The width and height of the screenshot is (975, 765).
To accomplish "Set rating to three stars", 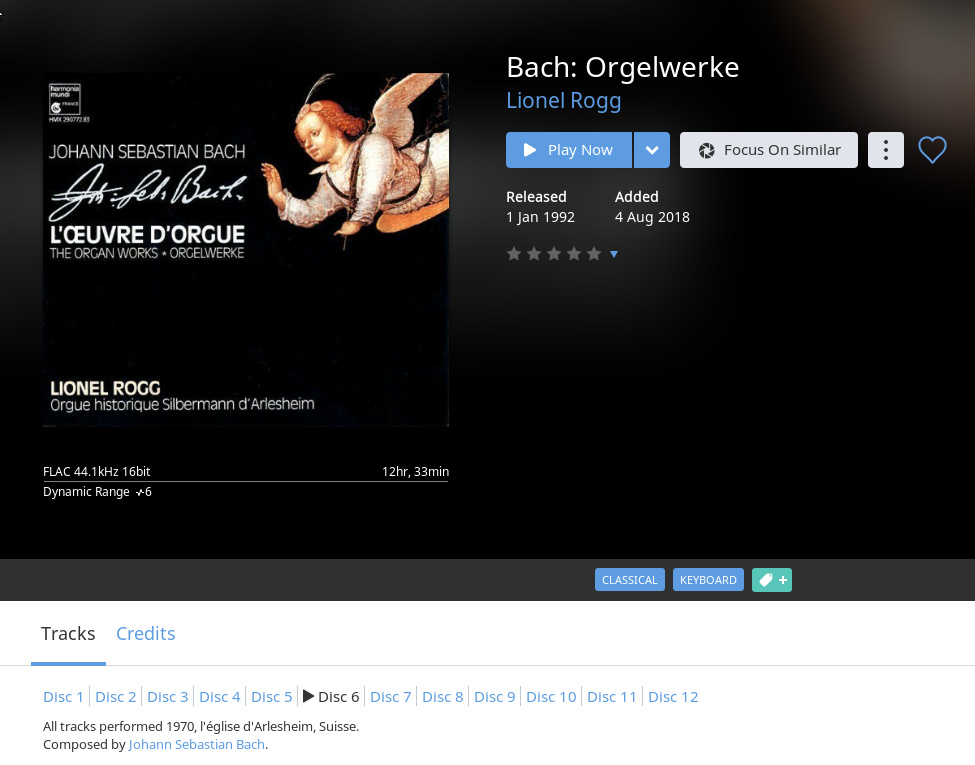I will pos(554,253).
